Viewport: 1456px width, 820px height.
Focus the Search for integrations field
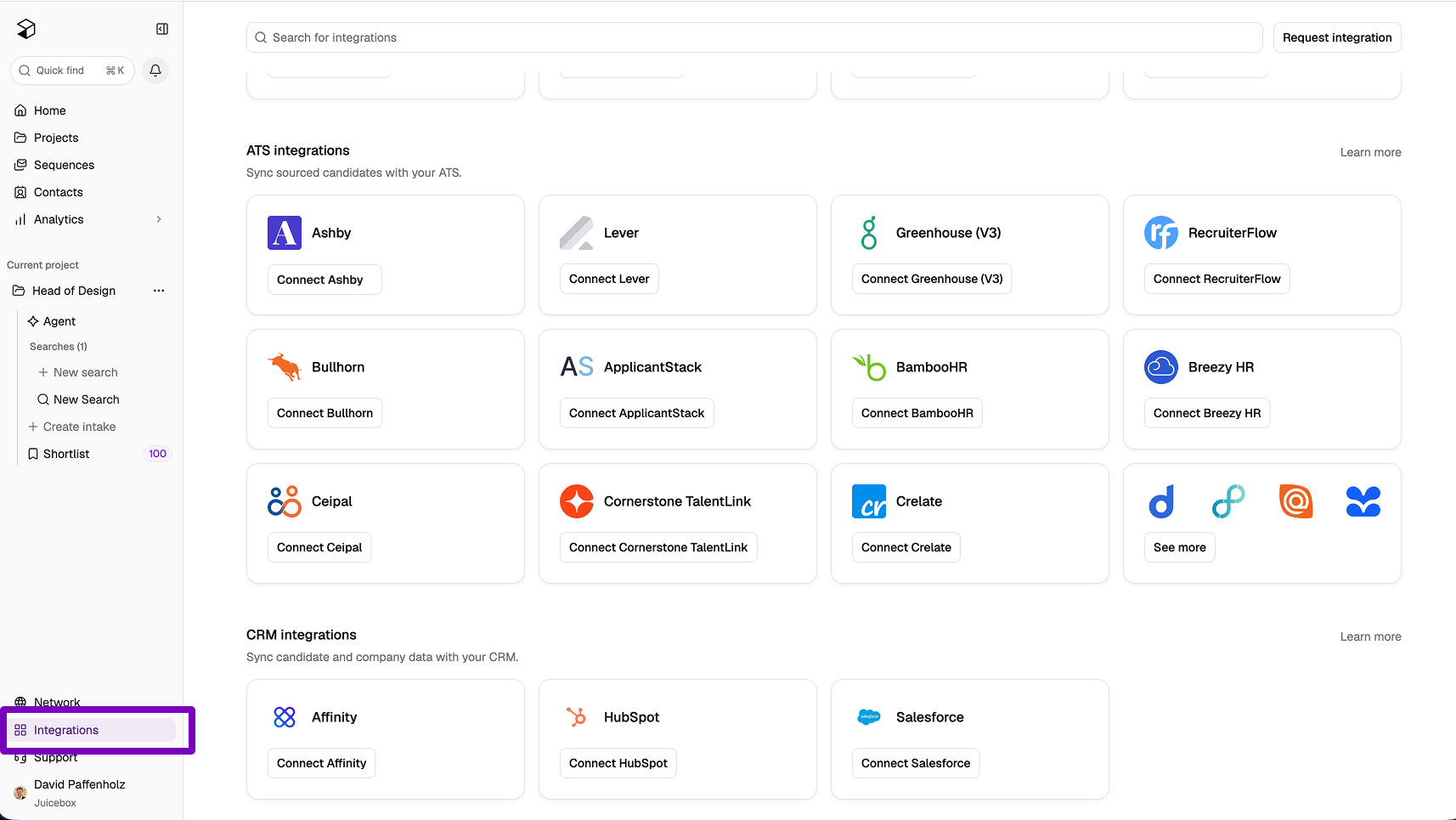point(754,37)
